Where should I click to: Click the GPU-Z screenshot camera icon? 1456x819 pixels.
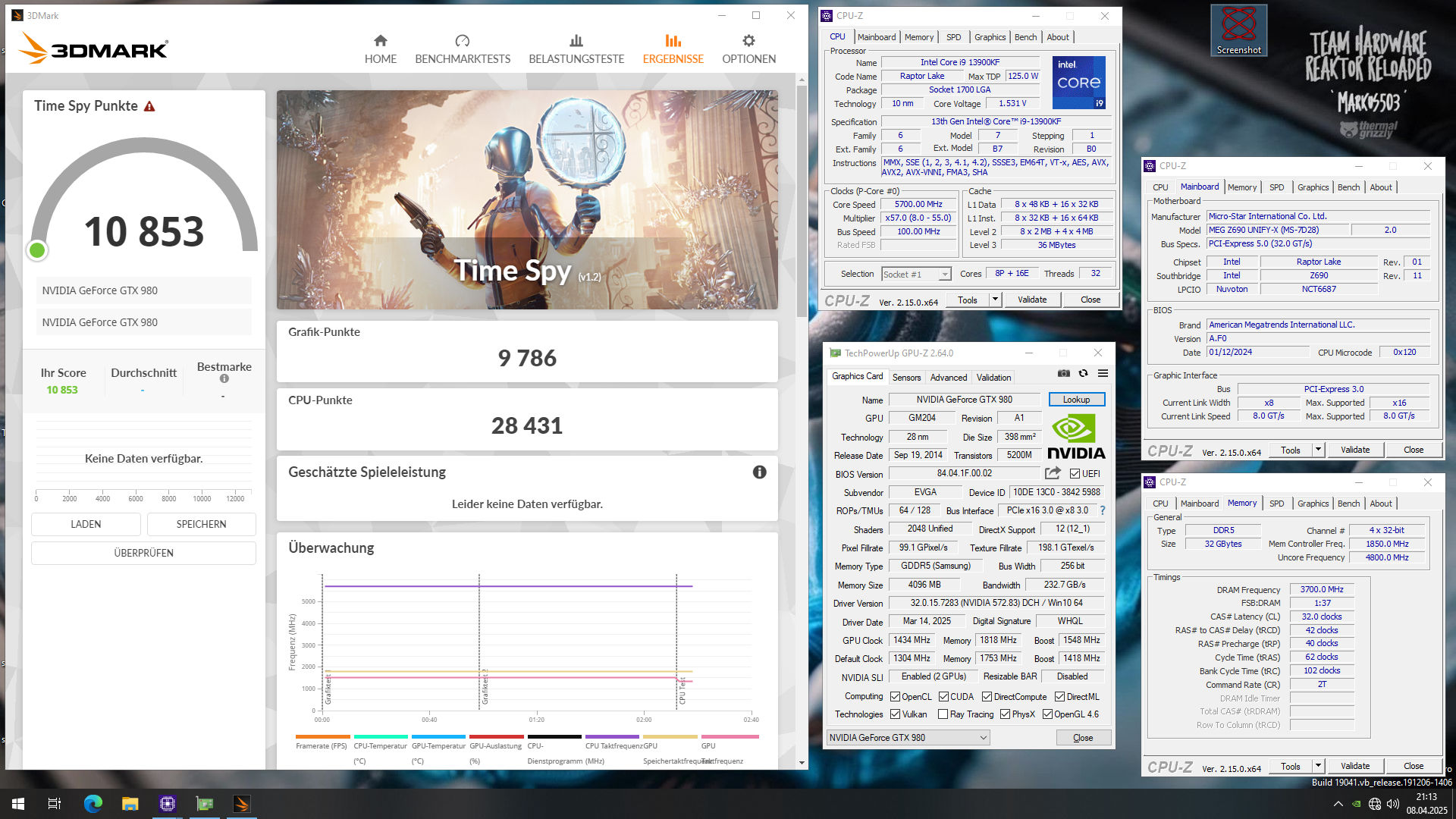point(1064,373)
